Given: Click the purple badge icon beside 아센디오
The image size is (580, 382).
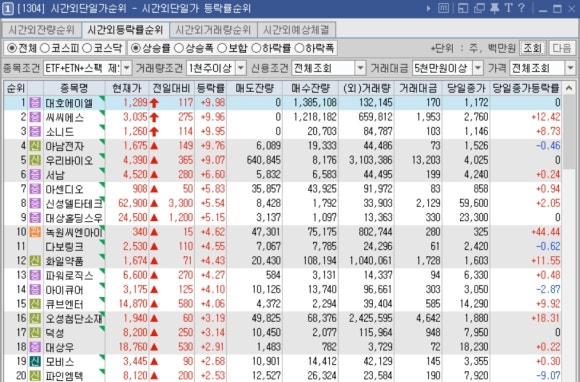Looking at the screenshot, I should 35,189.
